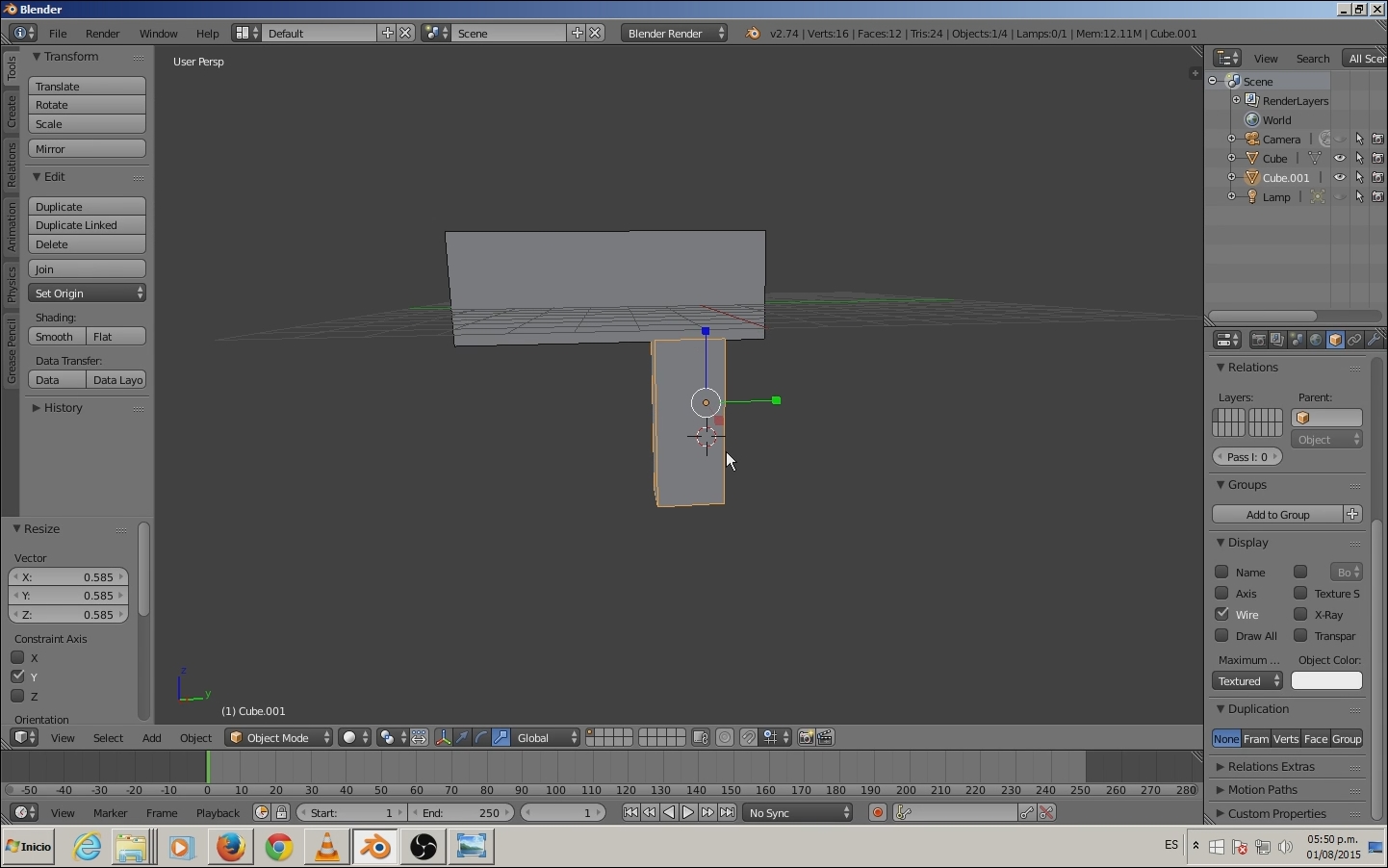Image resolution: width=1388 pixels, height=868 pixels.
Task: Click the Add to Group button
Action: pyautogui.click(x=1277, y=515)
